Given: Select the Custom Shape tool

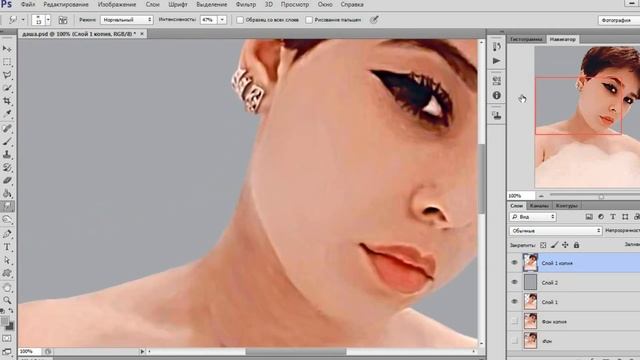Looking at the screenshot, I should [7, 273].
